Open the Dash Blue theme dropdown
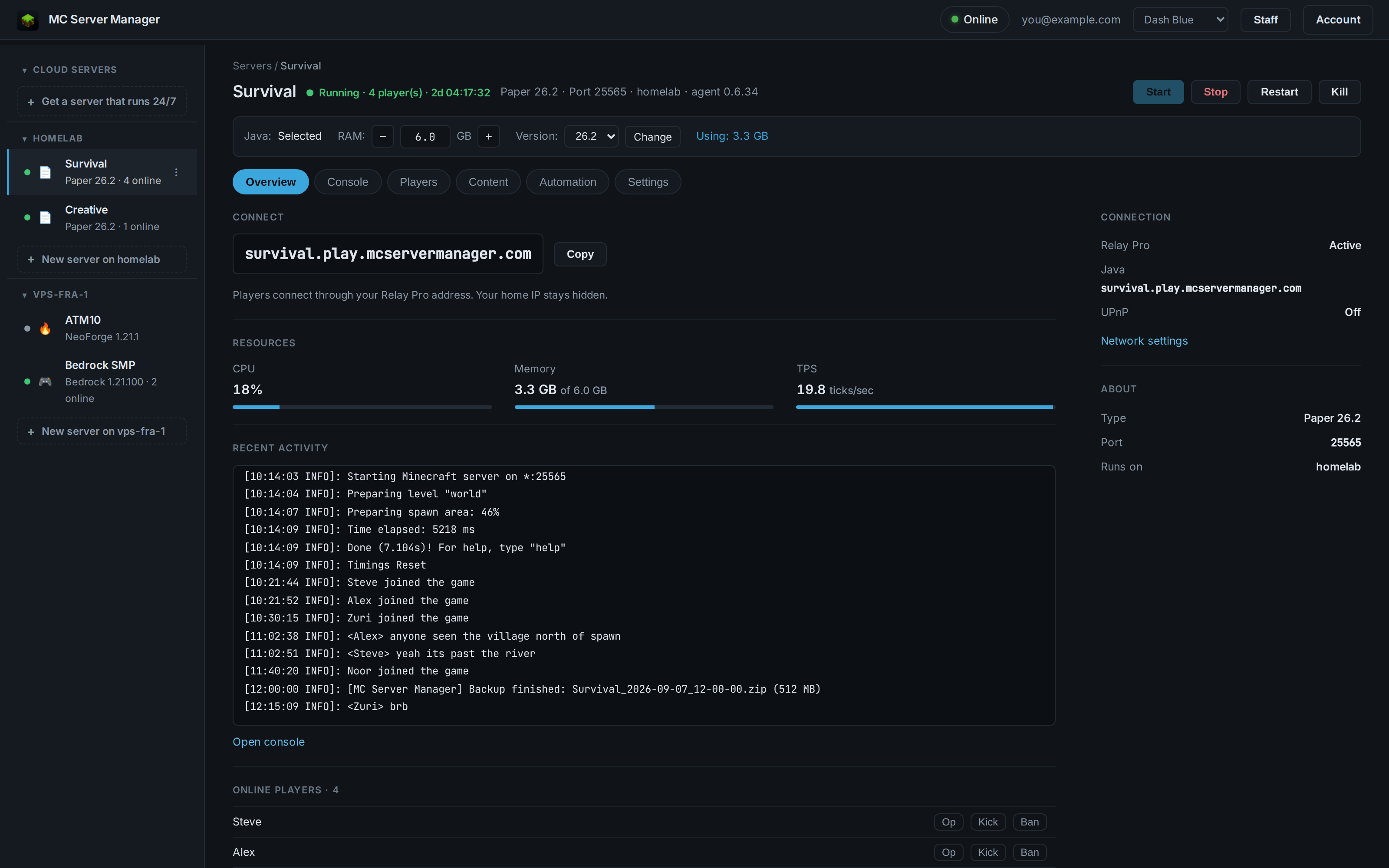This screenshot has width=1389, height=868. 1180,20
